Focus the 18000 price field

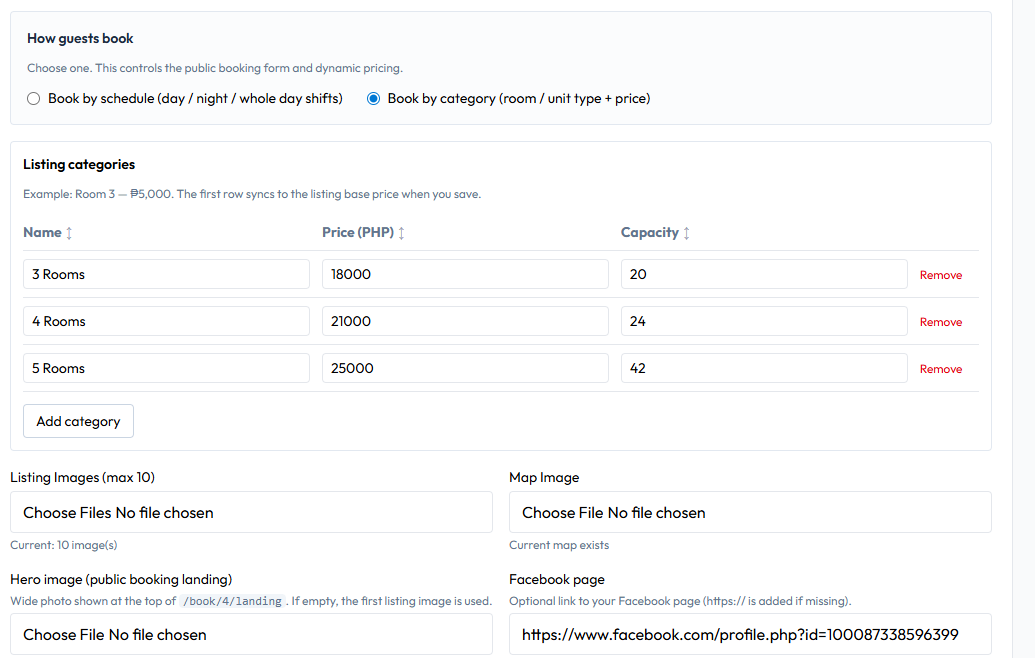[x=465, y=274]
